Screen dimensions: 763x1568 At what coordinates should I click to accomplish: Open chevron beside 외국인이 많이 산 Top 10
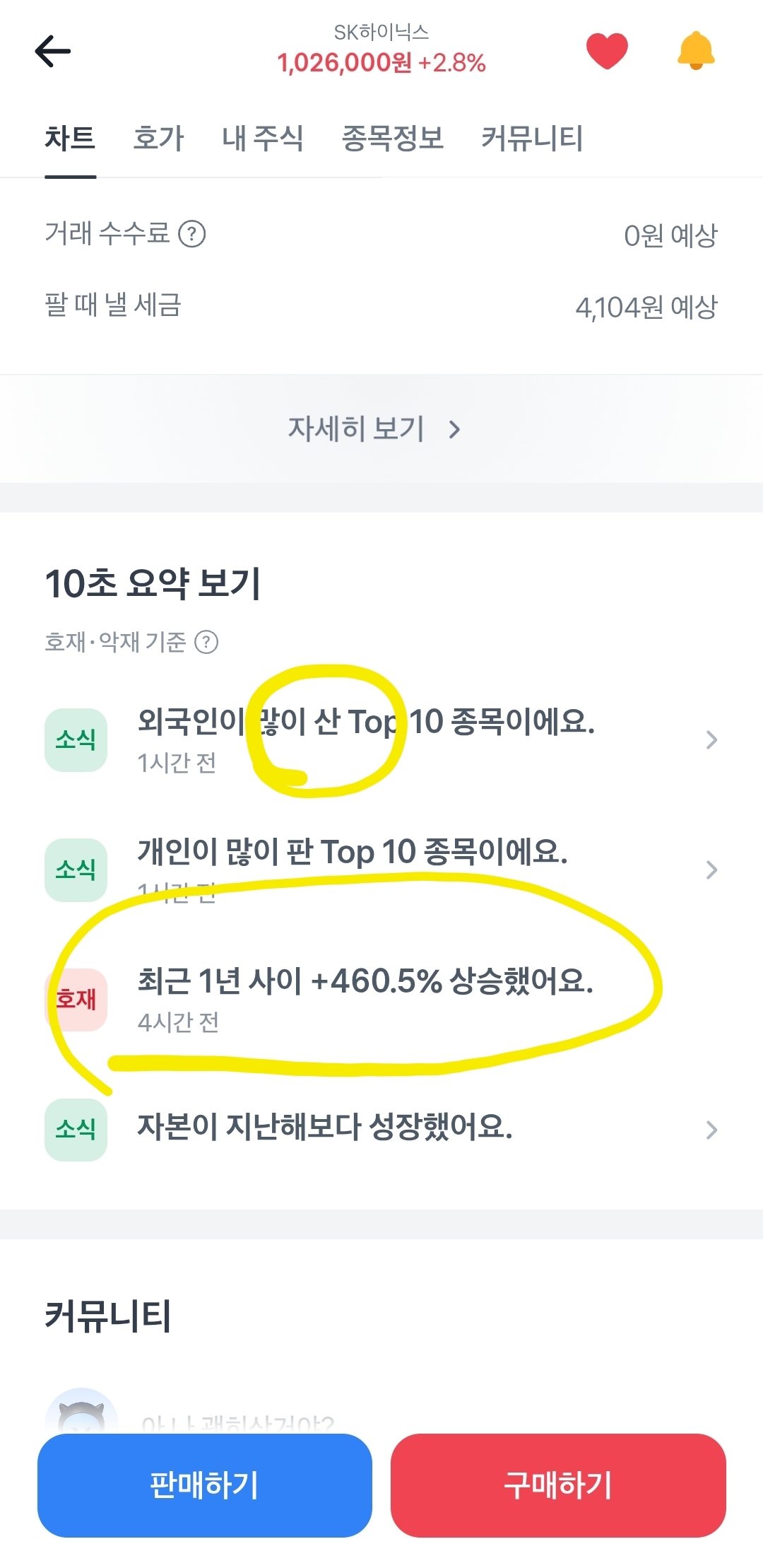711,740
